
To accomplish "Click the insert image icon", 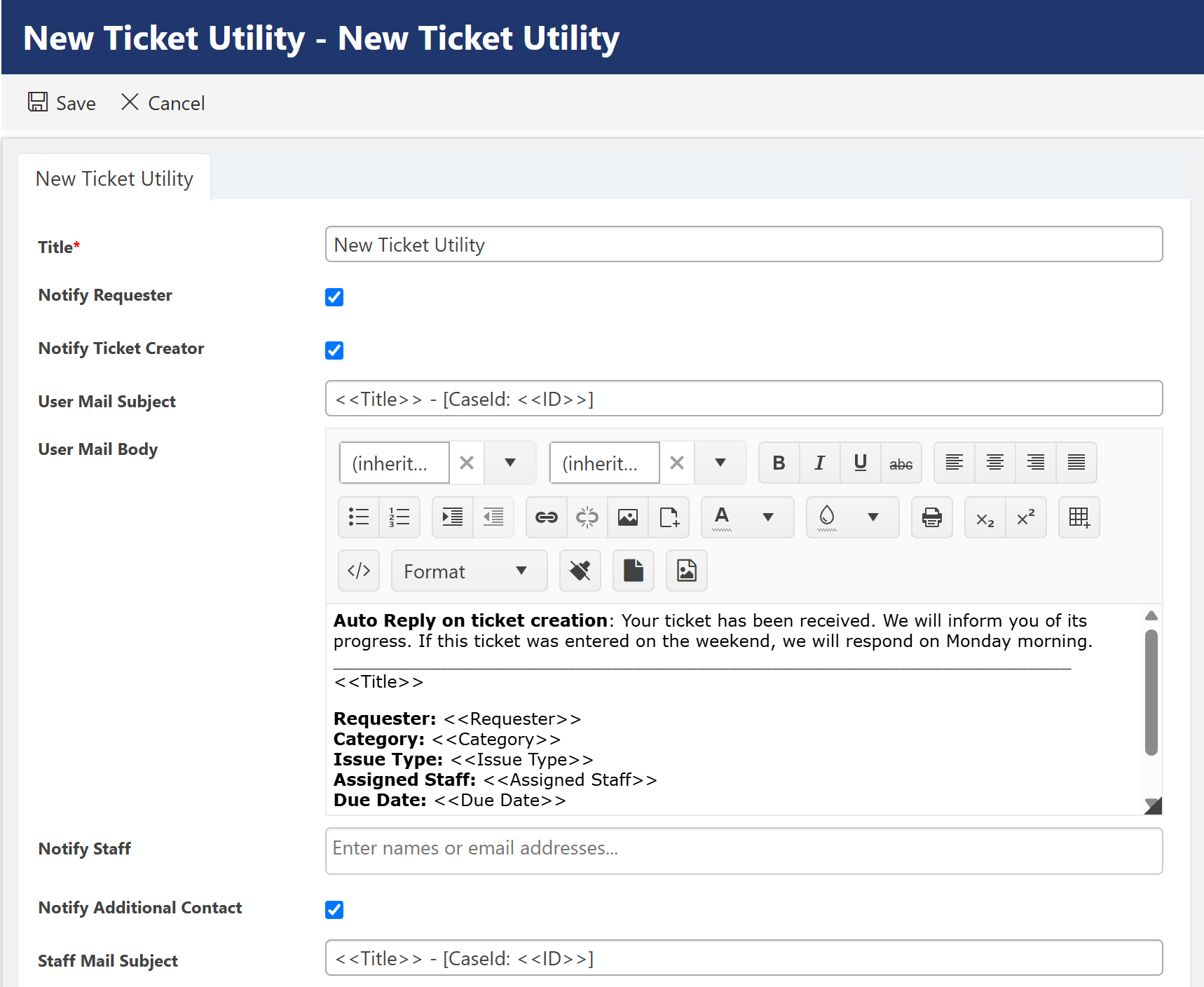I will 628,517.
